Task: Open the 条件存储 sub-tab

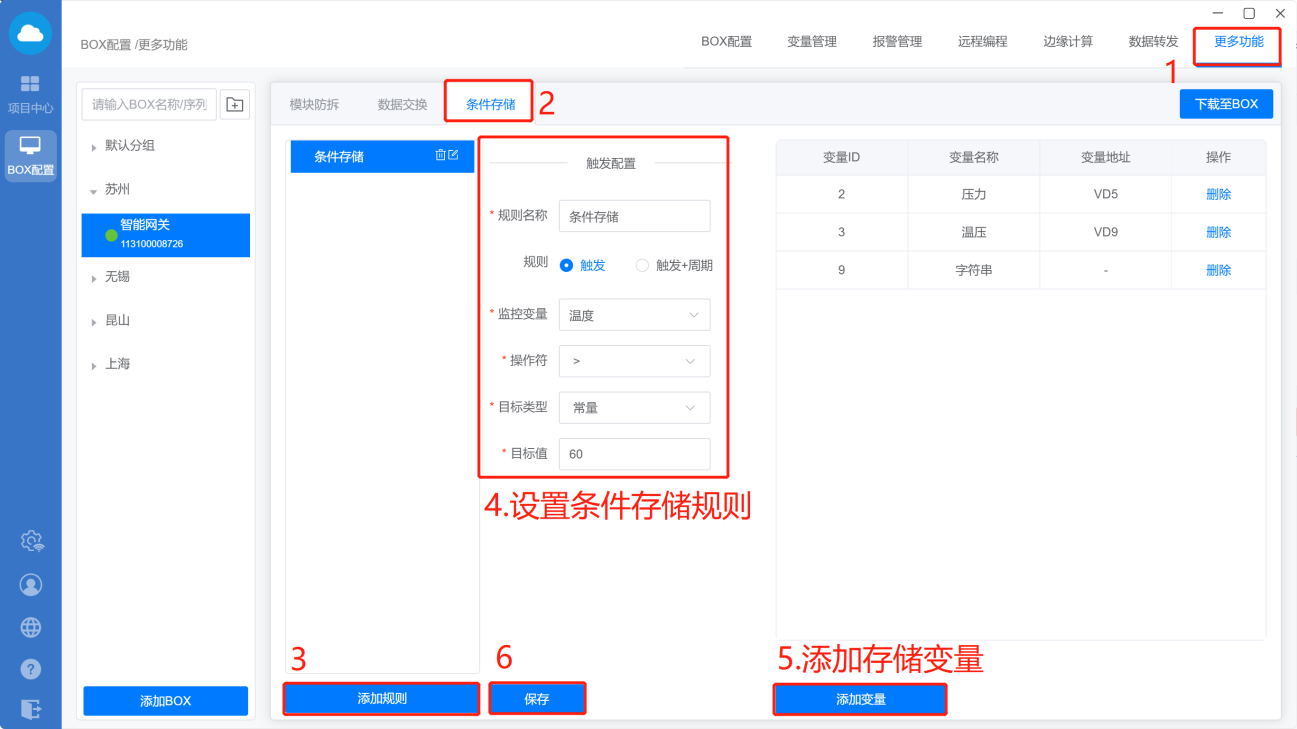Action: click(x=490, y=104)
